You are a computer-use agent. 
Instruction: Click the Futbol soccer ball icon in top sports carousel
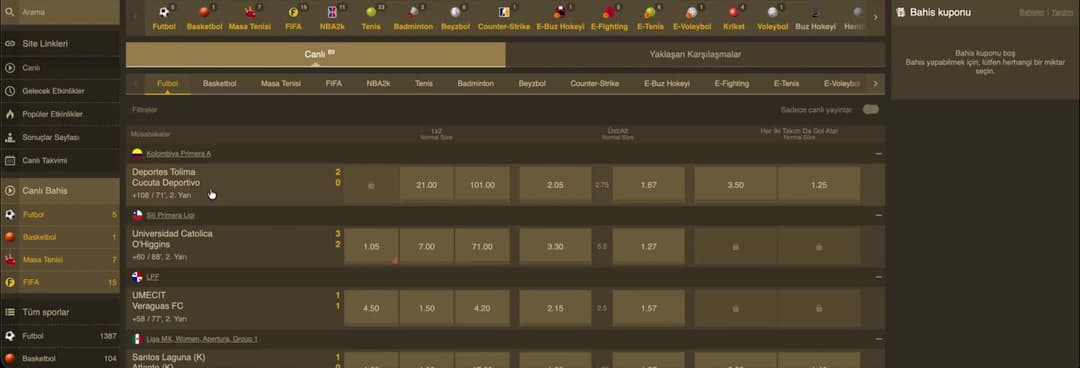pyautogui.click(x=163, y=12)
